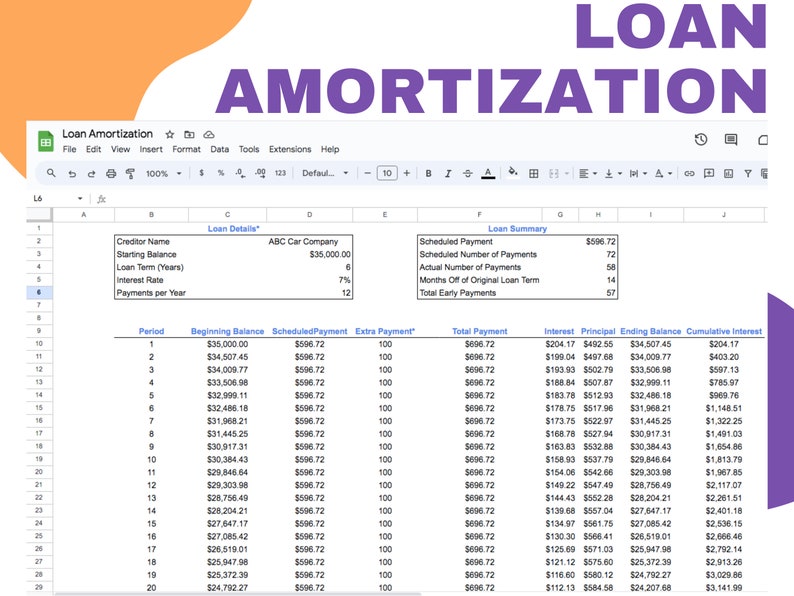Expand the name box L6 dropdown
The image size is (794, 596).
(x=80, y=198)
